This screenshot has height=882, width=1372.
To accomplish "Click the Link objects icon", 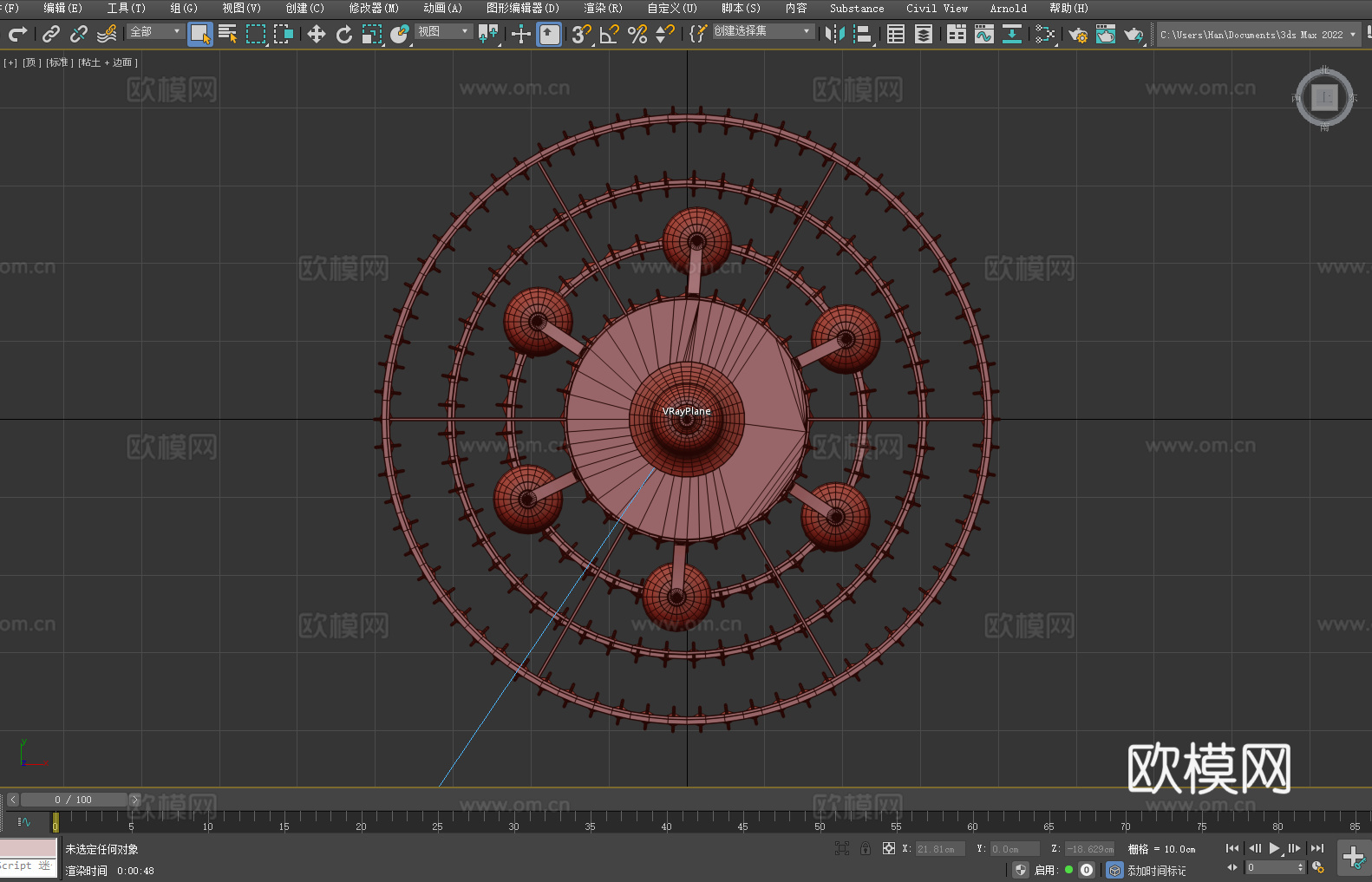I will click(x=51, y=34).
